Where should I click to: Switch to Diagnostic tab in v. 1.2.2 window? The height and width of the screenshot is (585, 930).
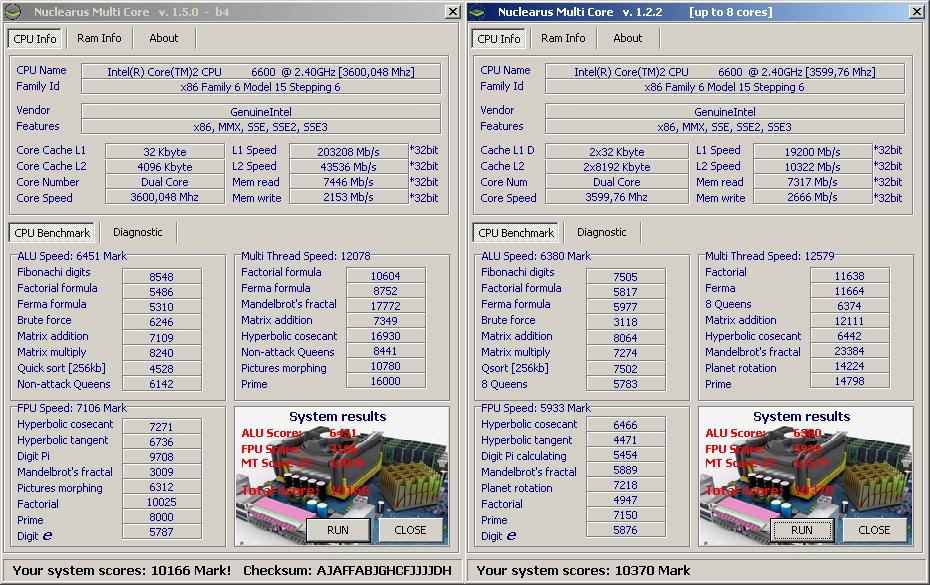601,232
